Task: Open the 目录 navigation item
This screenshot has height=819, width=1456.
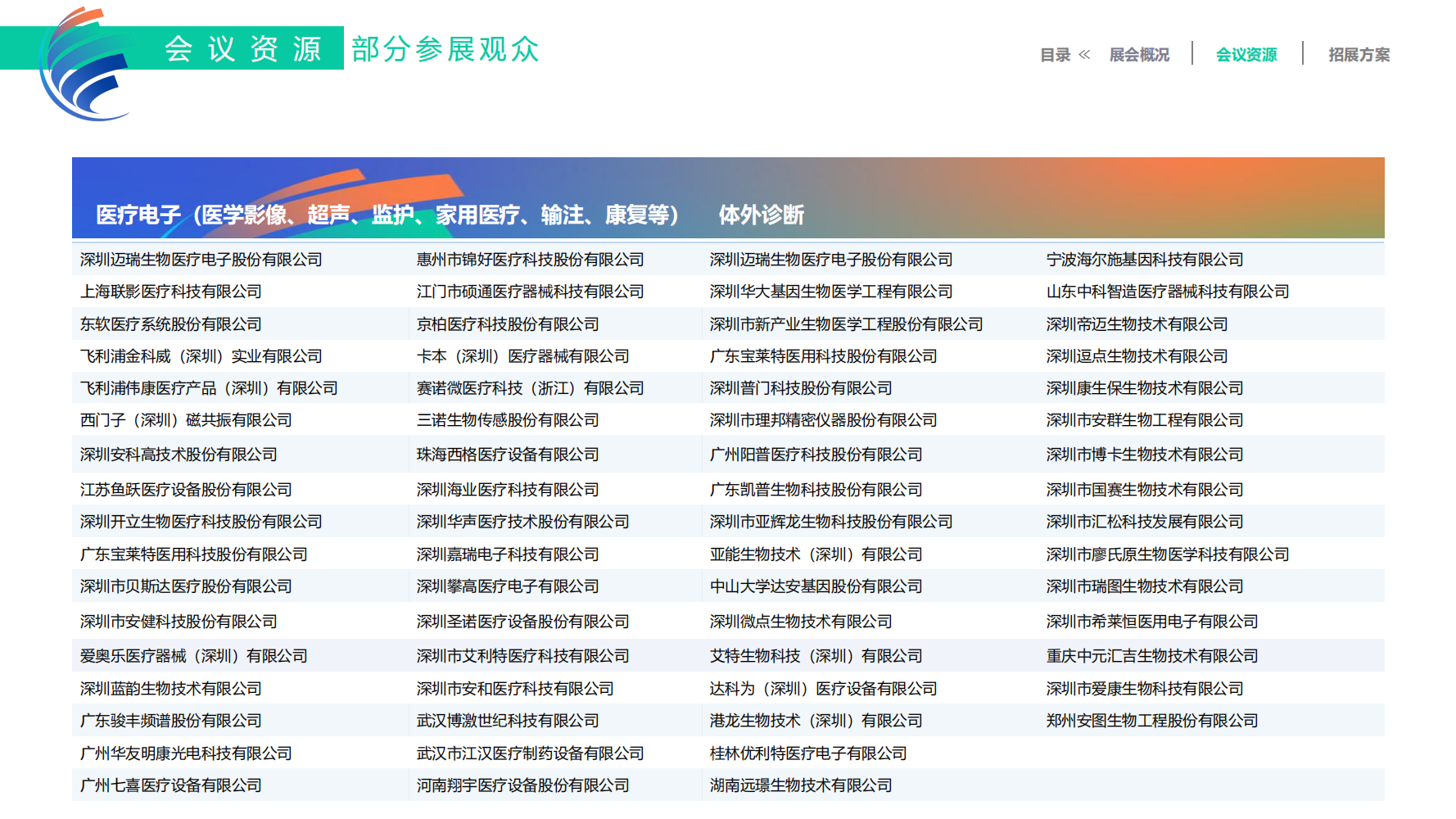Action: 1055,55
